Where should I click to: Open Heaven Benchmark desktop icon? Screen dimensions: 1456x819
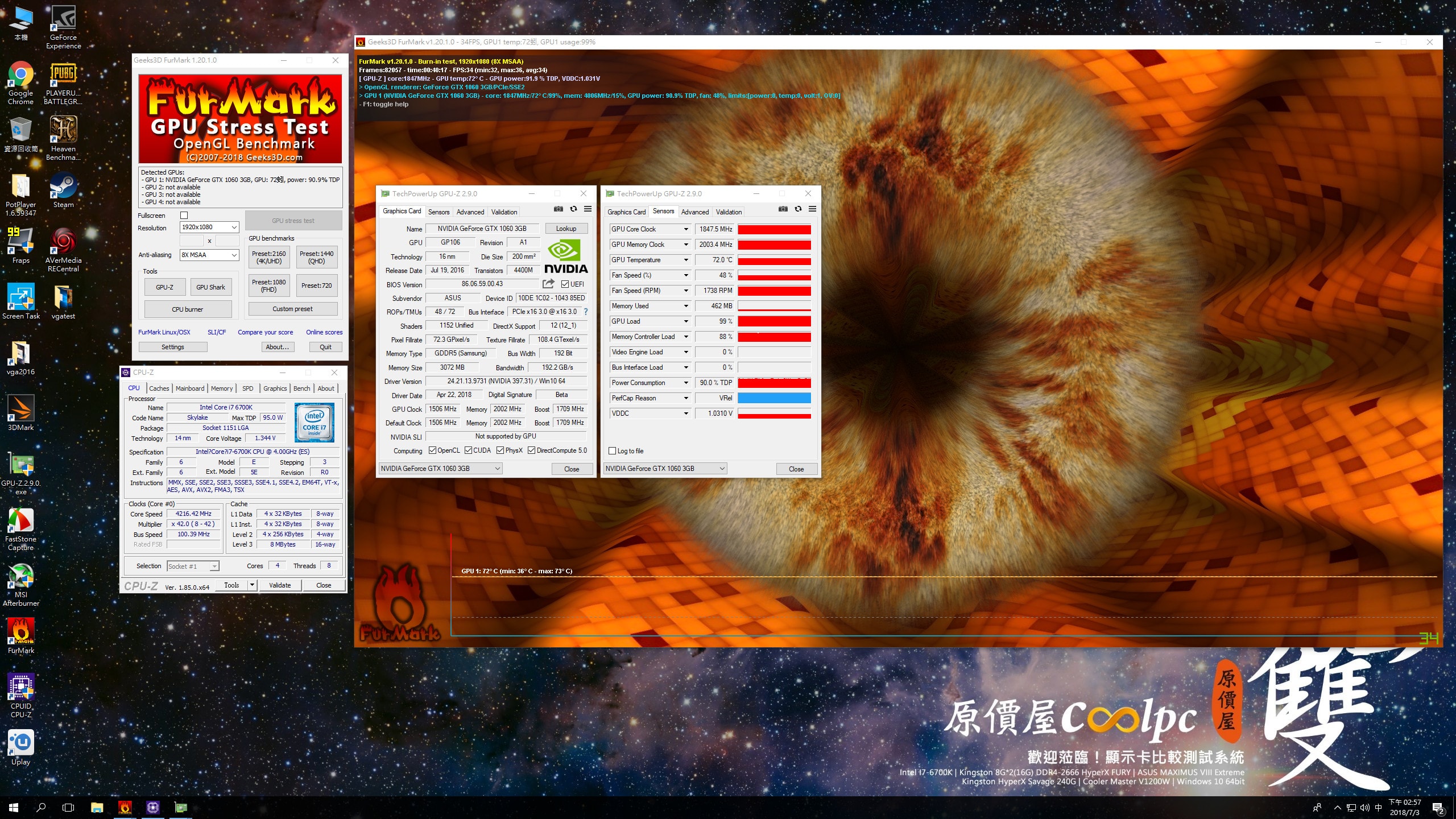tap(63, 138)
